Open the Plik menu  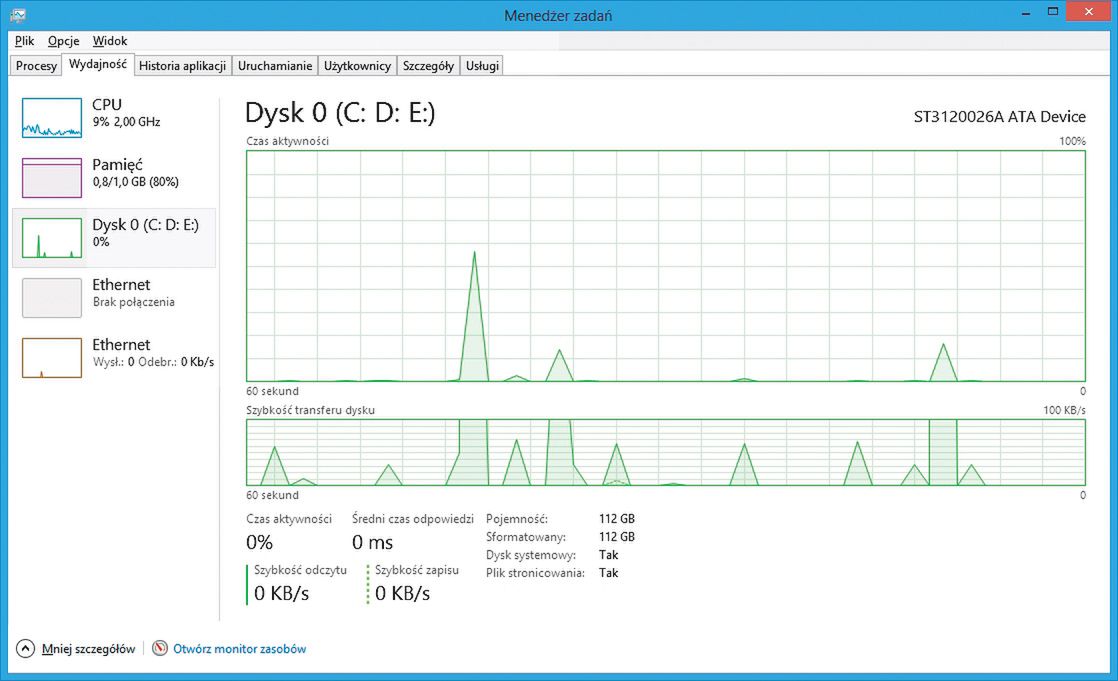[x=24, y=41]
